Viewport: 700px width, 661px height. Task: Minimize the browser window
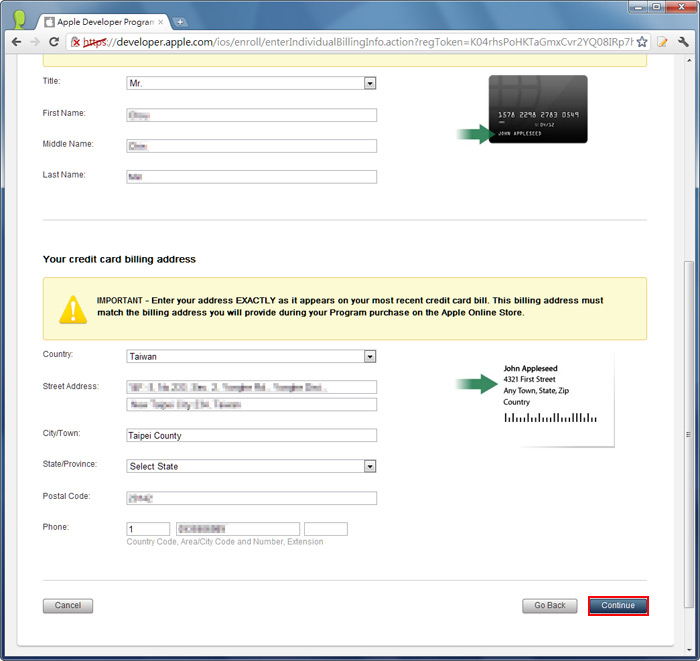[x=638, y=7]
